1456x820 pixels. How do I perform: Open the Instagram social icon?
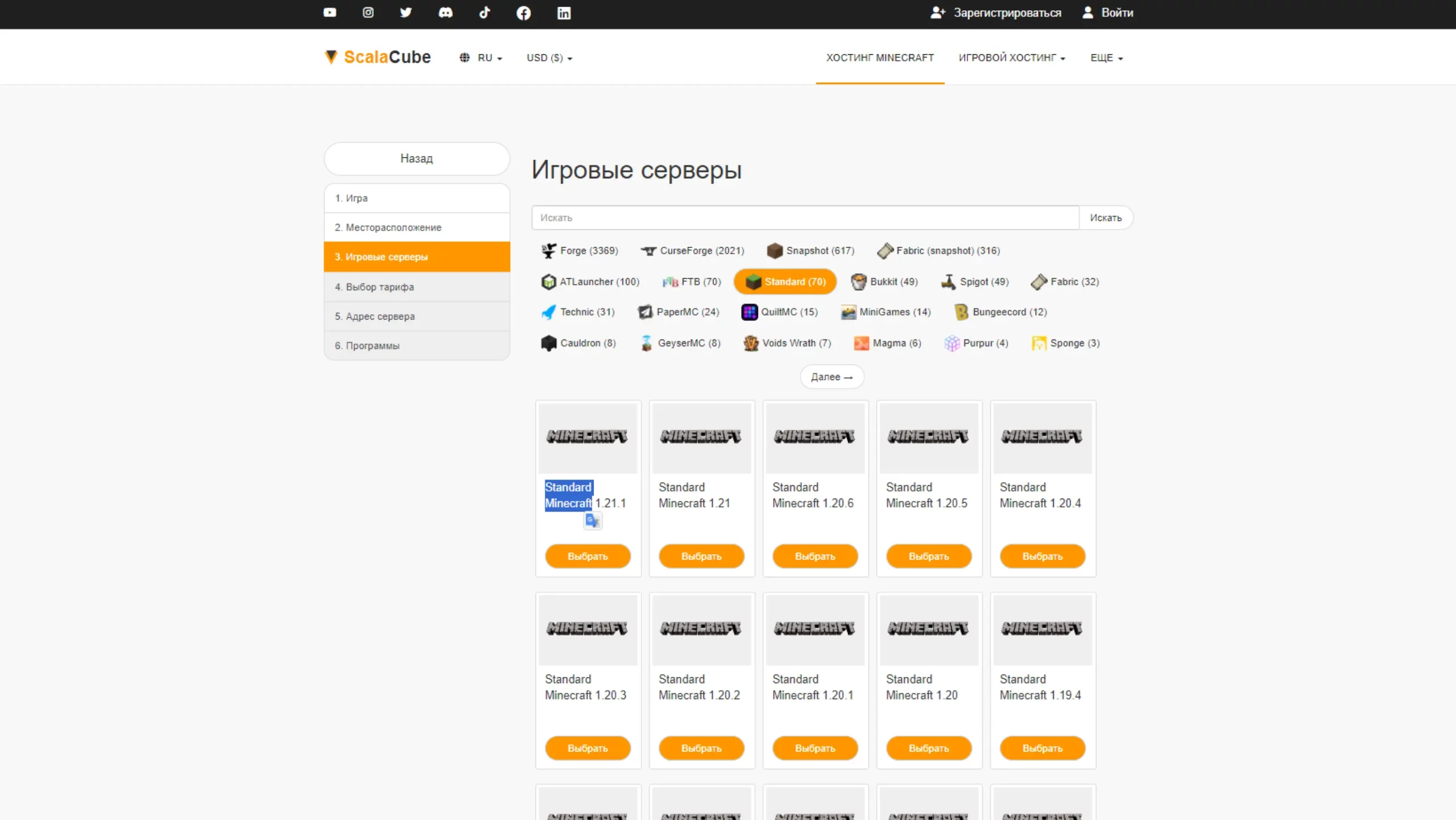368,13
